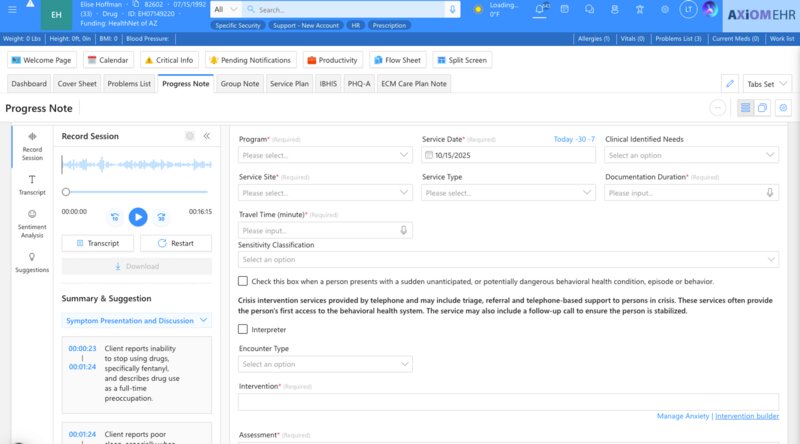
Task: Expand Symptom Presentation and Discussion section
Action: [137, 320]
